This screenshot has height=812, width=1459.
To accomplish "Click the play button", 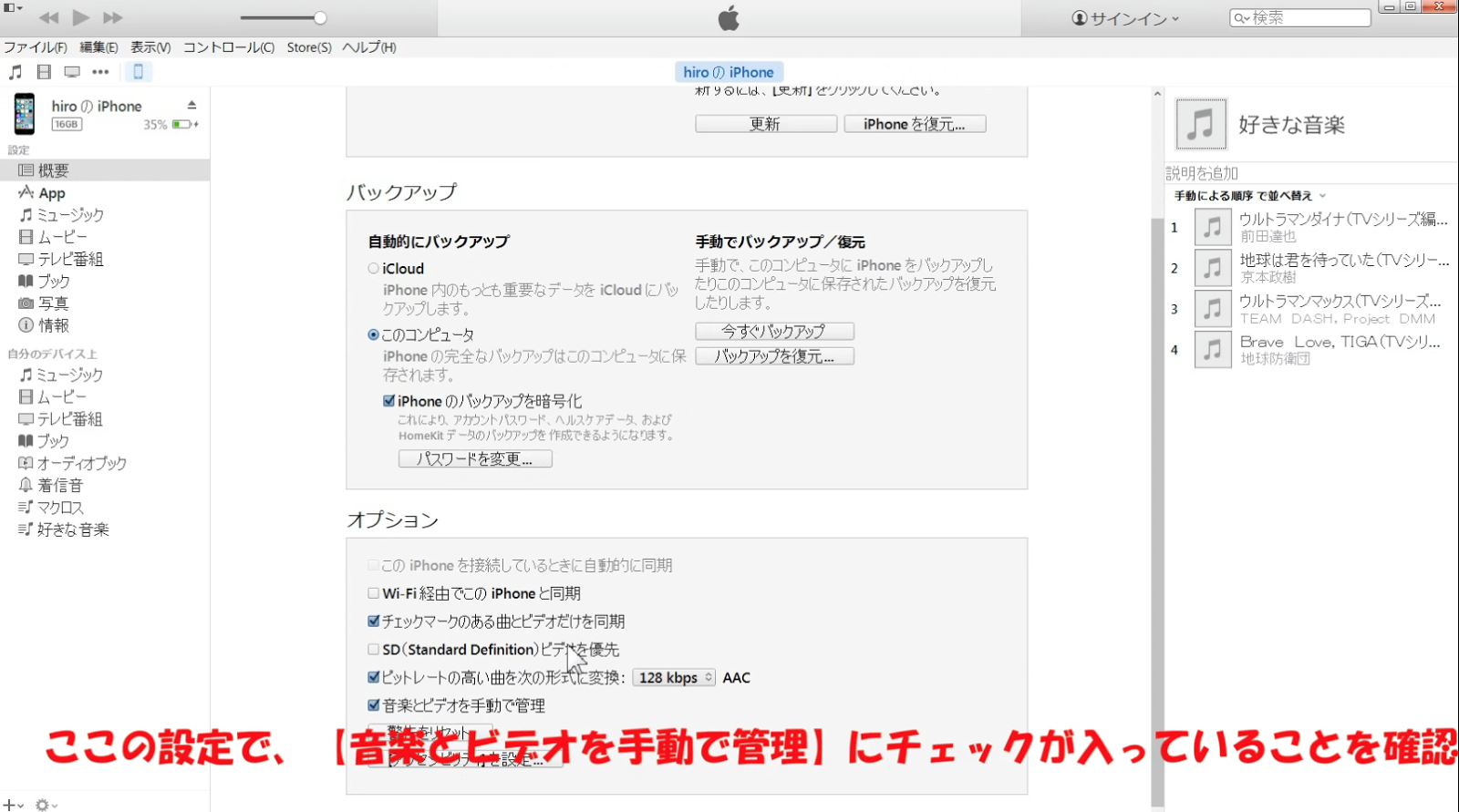I will [x=81, y=17].
